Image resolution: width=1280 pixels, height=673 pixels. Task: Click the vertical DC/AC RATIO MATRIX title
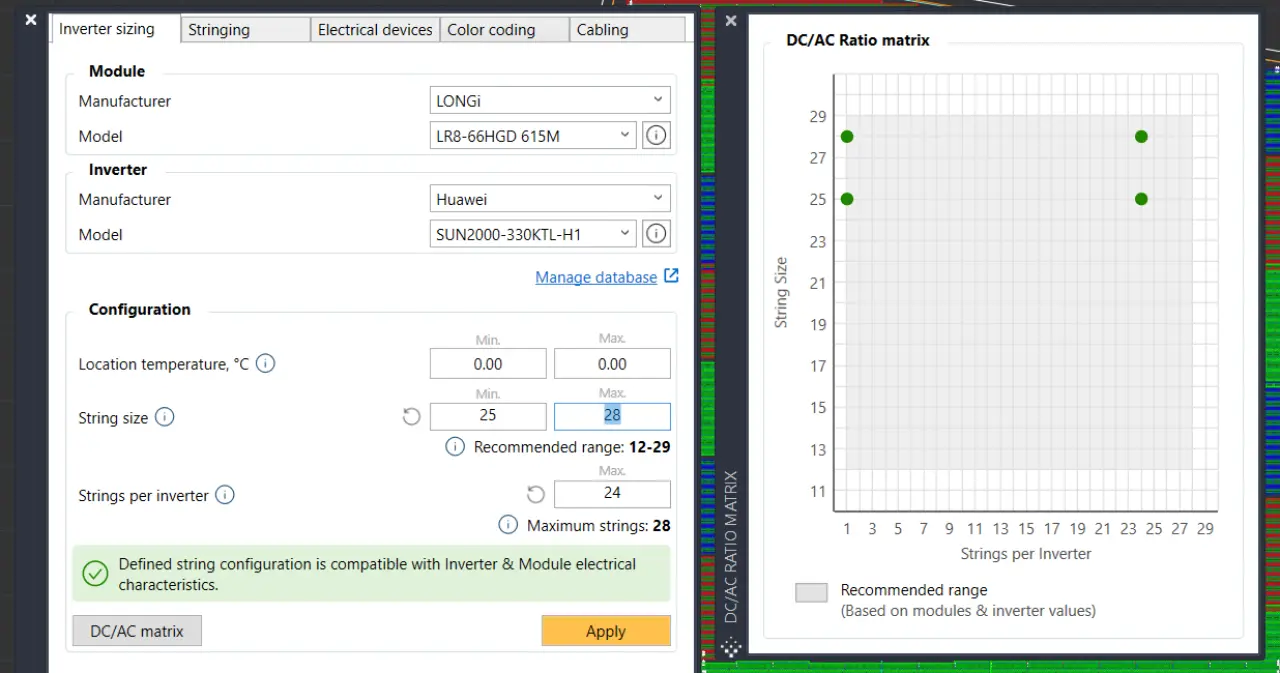[731, 547]
